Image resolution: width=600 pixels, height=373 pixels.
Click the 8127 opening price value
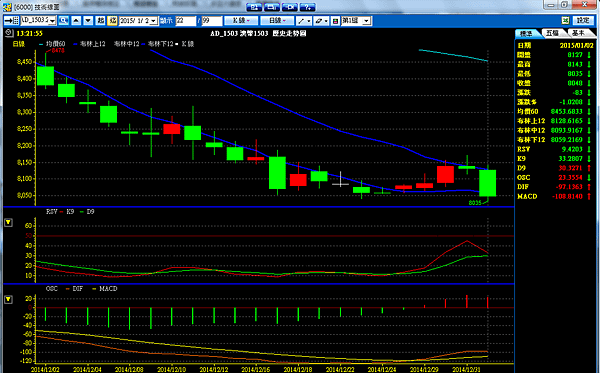pos(575,55)
